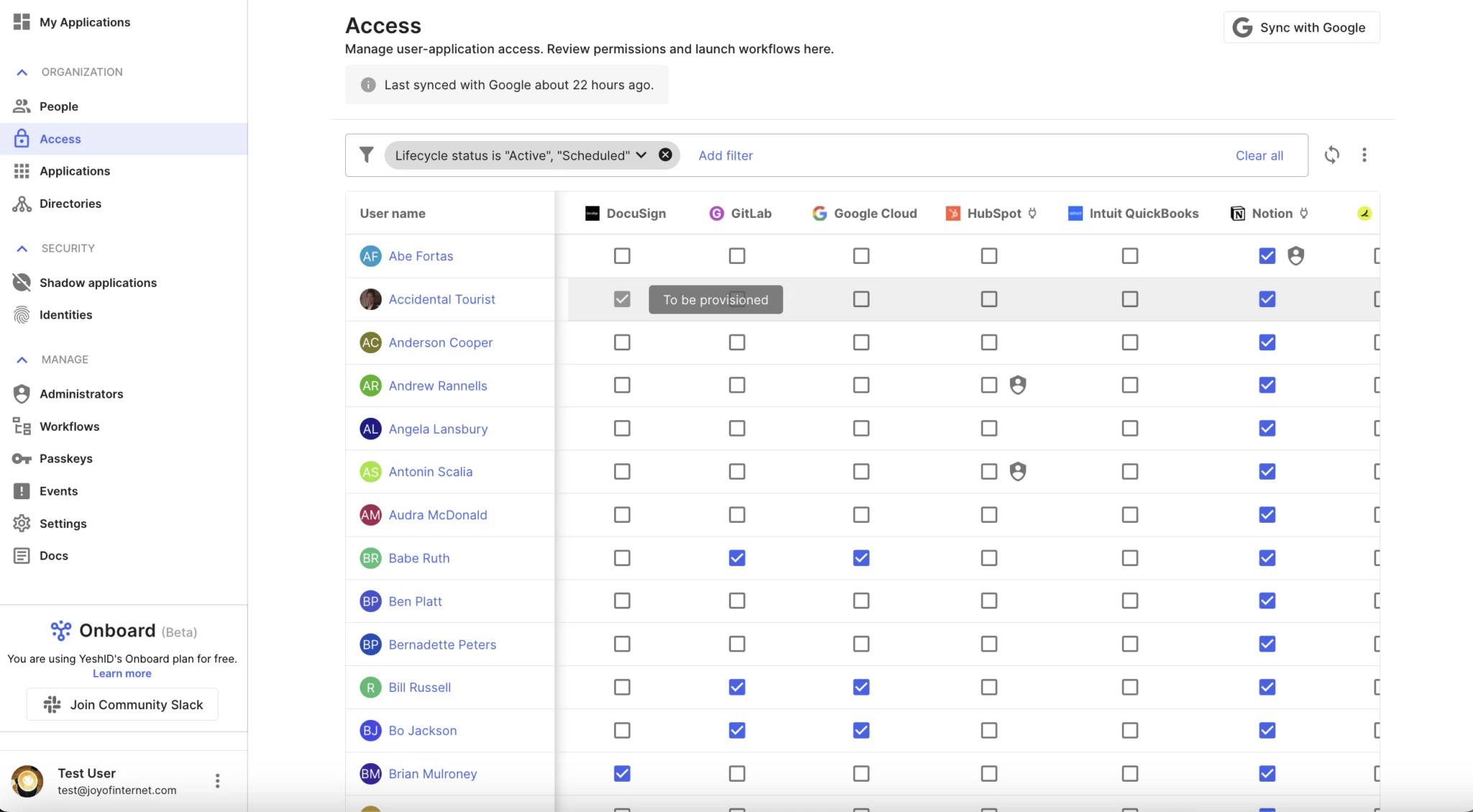The height and width of the screenshot is (812, 1473).
Task: Click the refresh sync icon beside filter bar
Action: (x=1331, y=155)
